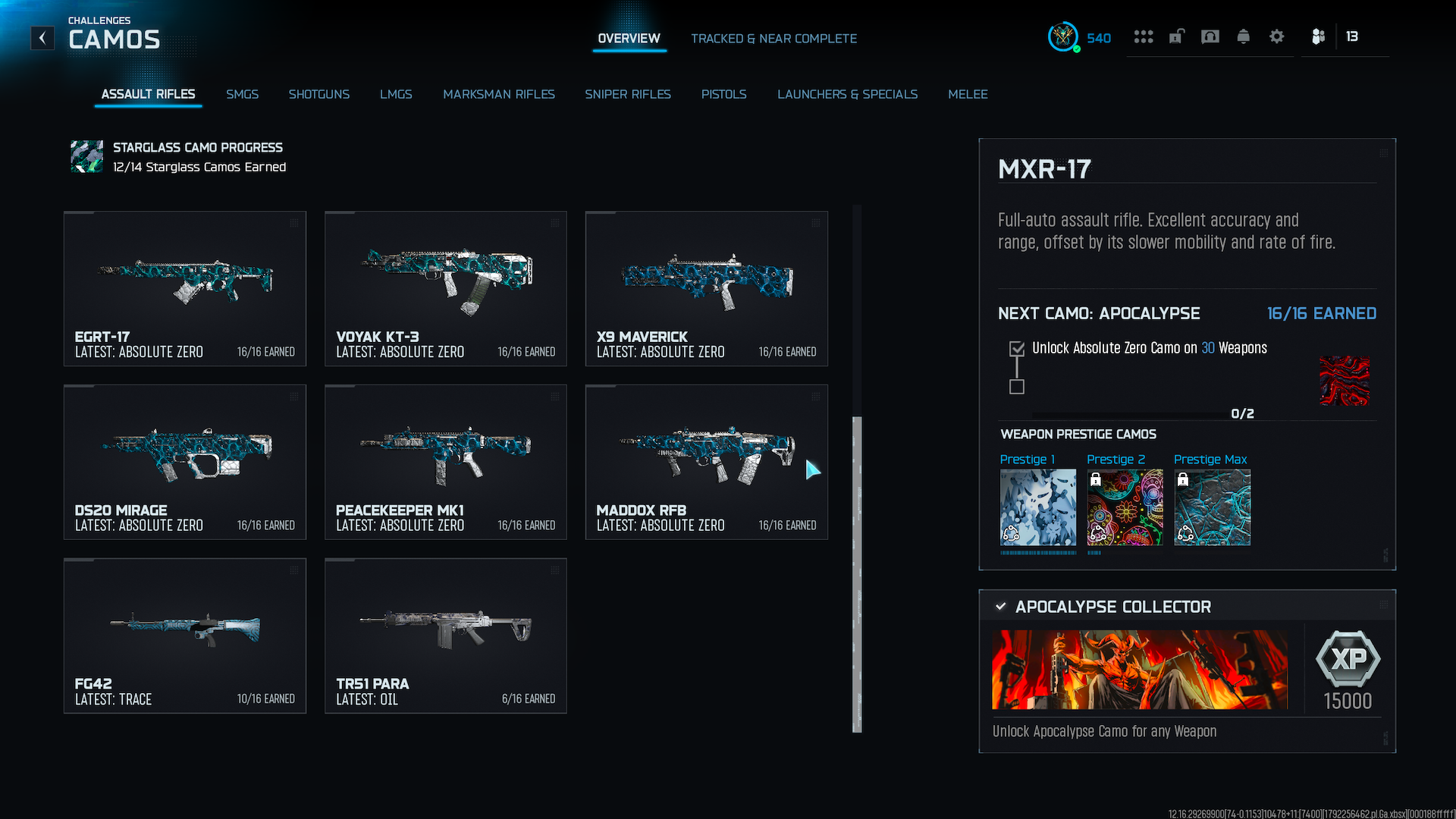Open the FG42 weapon card
The image size is (1456, 819).
click(185, 636)
